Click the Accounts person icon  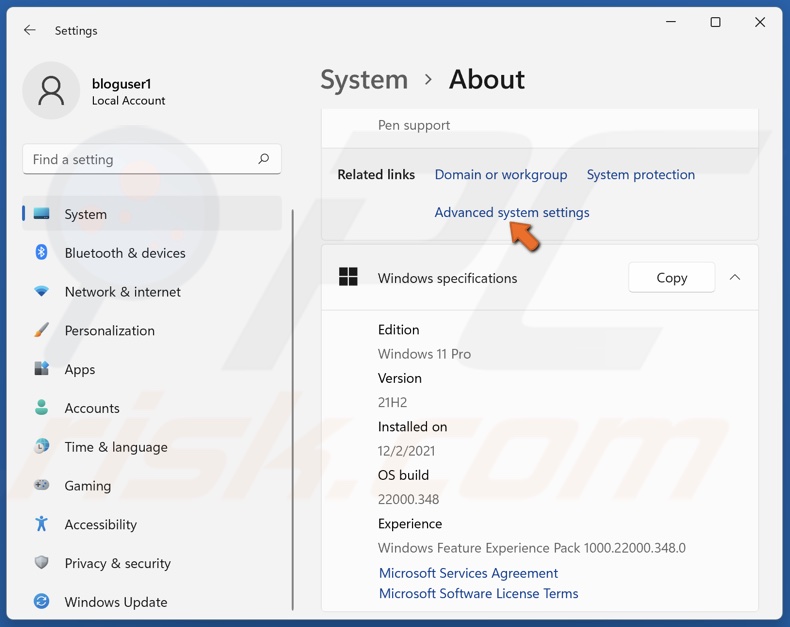point(41,407)
